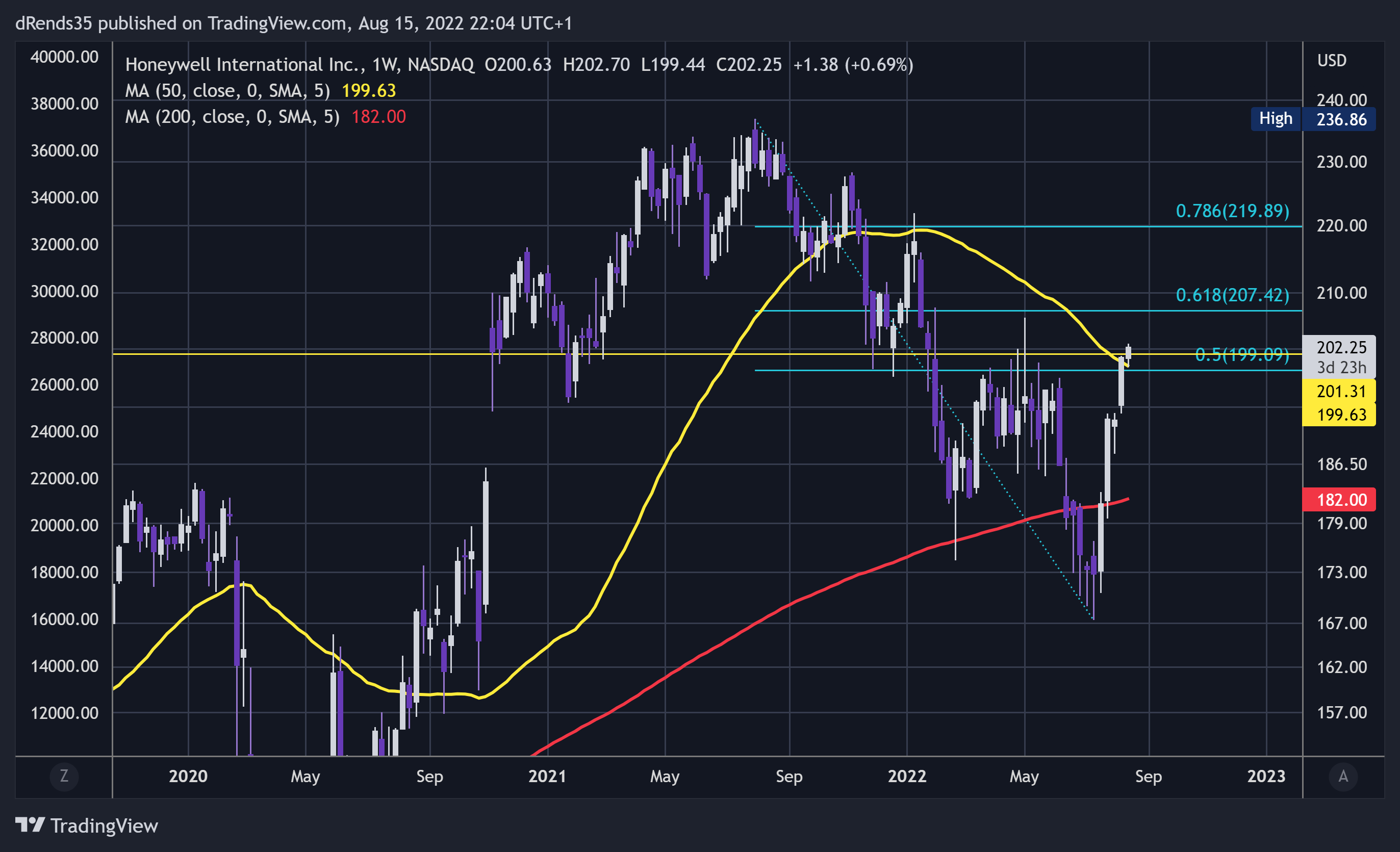This screenshot has width=1400, height=852.
Task: Click the published-by header text
Action: tap(293, 23)
